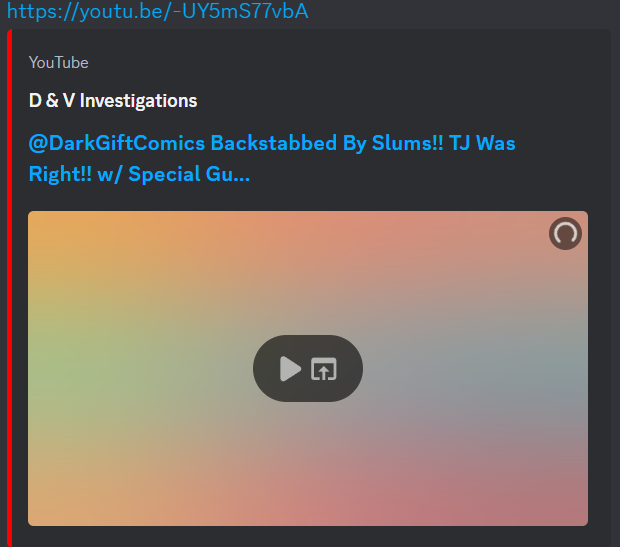Launch external player via arrow-box icon

(x=323, y=369)
